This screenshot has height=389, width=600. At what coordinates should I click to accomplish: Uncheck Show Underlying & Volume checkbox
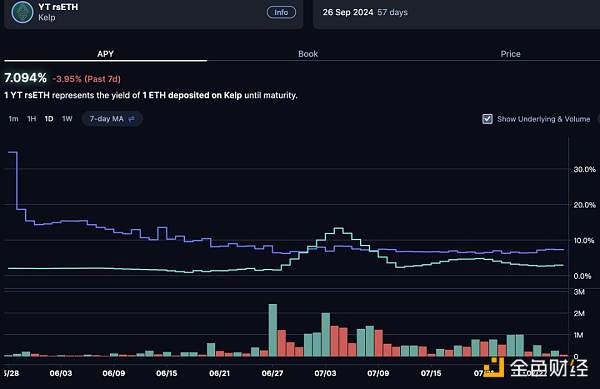(487, 119)
